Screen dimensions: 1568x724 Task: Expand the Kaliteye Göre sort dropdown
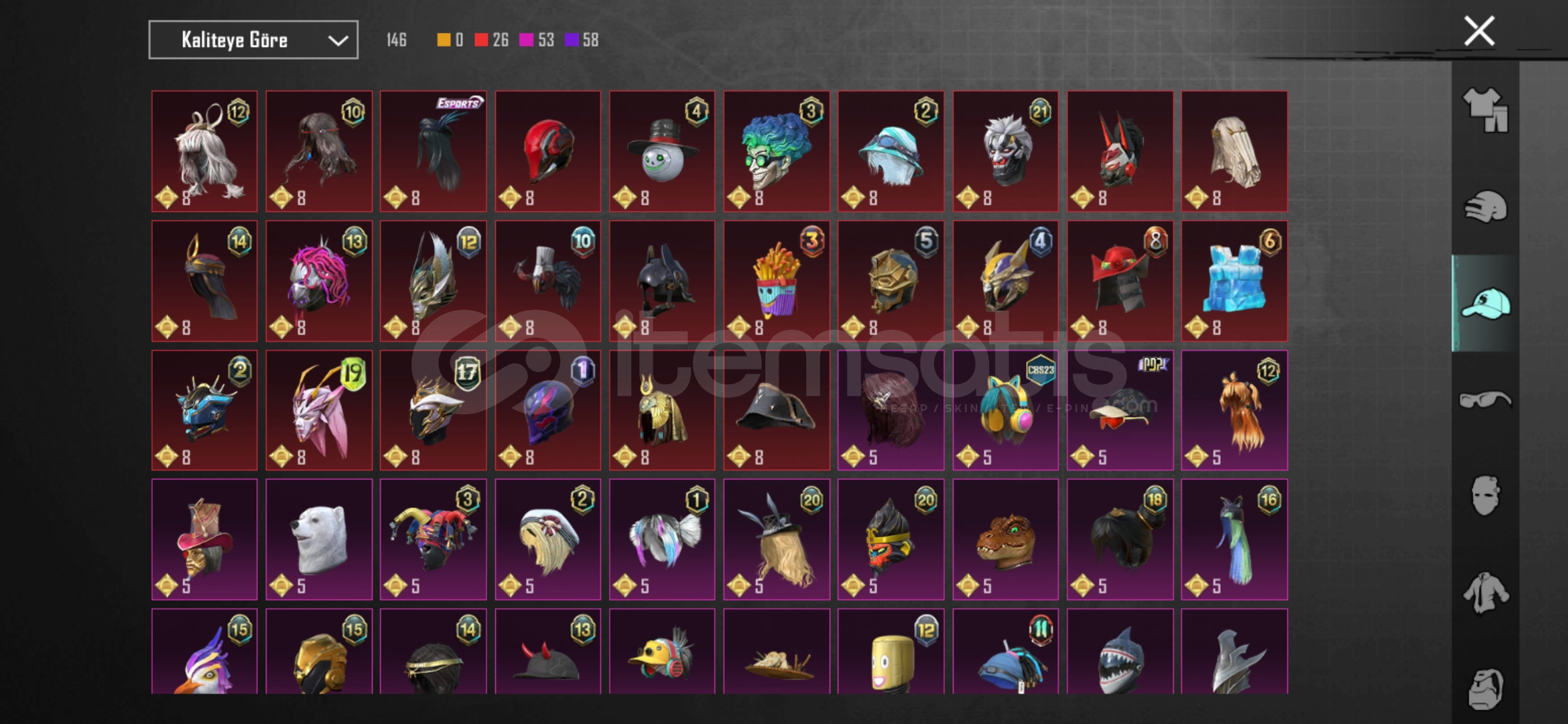point(253,40)
